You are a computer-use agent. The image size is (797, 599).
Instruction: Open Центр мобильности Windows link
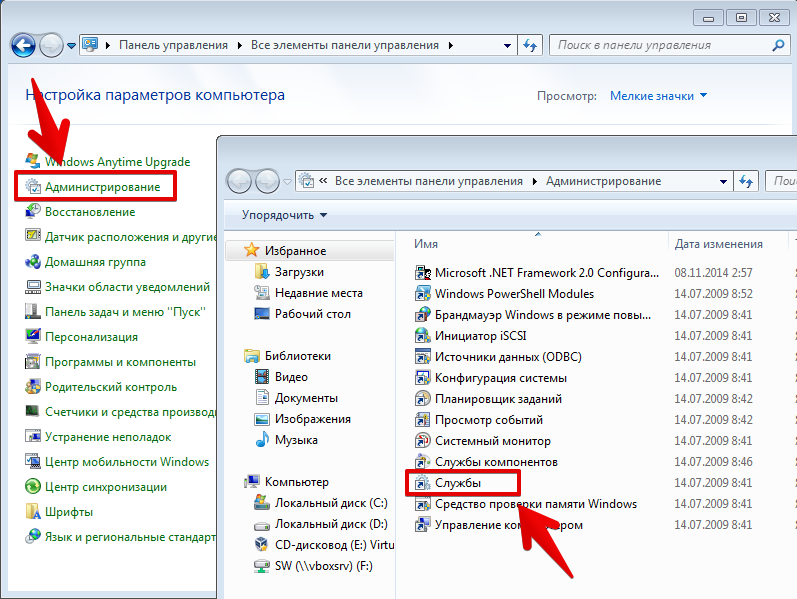point(127,462)
